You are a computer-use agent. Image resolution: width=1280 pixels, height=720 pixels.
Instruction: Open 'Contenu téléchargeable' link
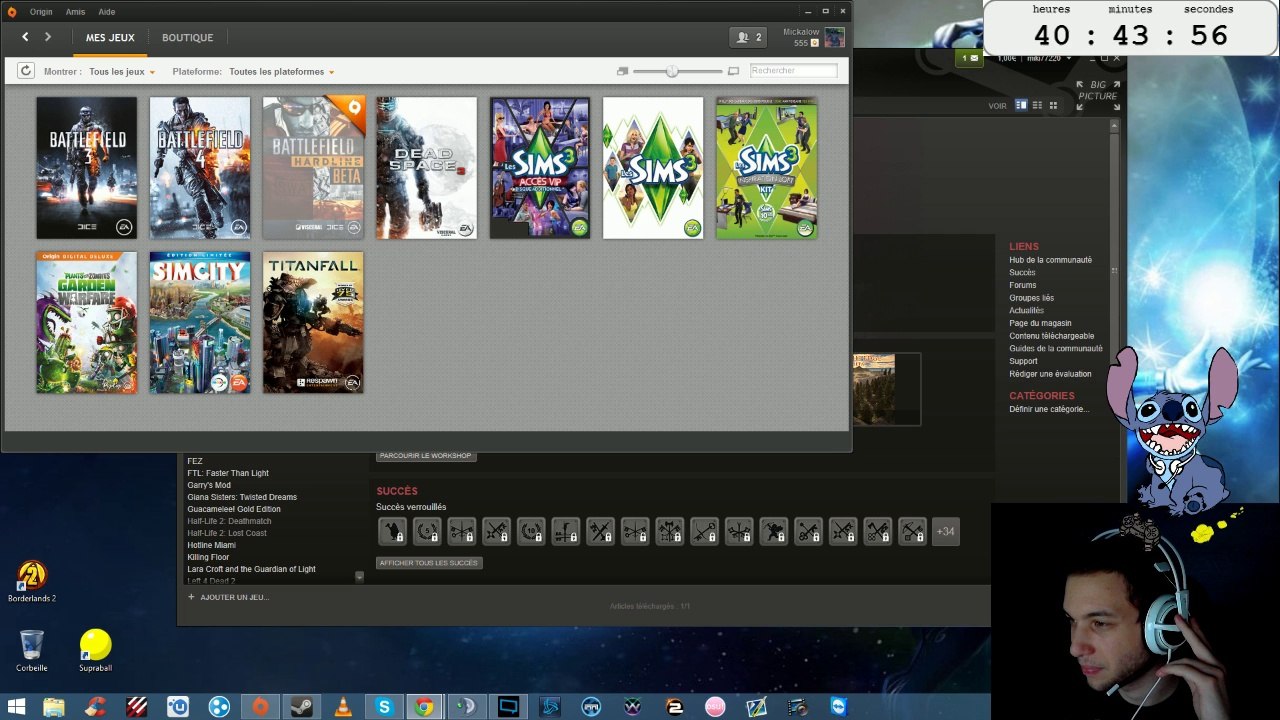pyautogui.click(x=1052, y=336)
